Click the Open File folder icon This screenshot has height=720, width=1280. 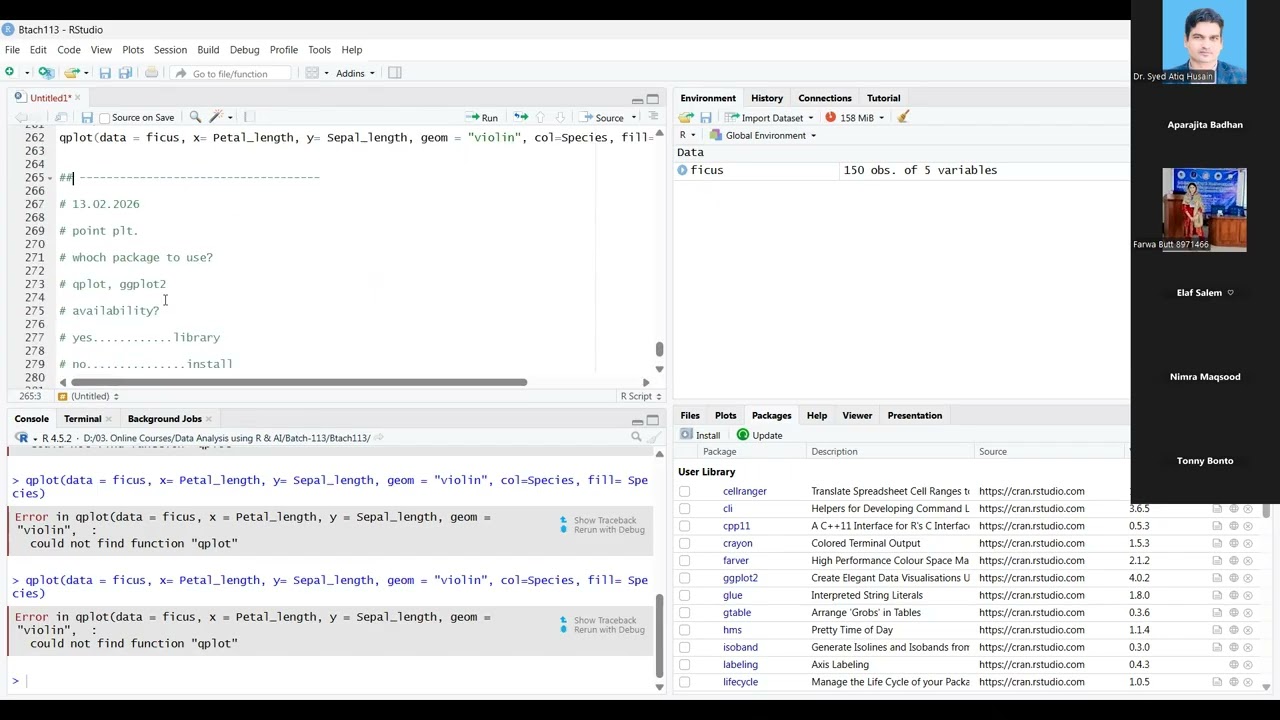point(70,73)
